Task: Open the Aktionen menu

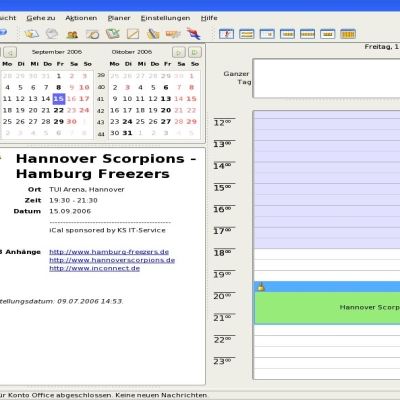Action: [x=81, y=18]
